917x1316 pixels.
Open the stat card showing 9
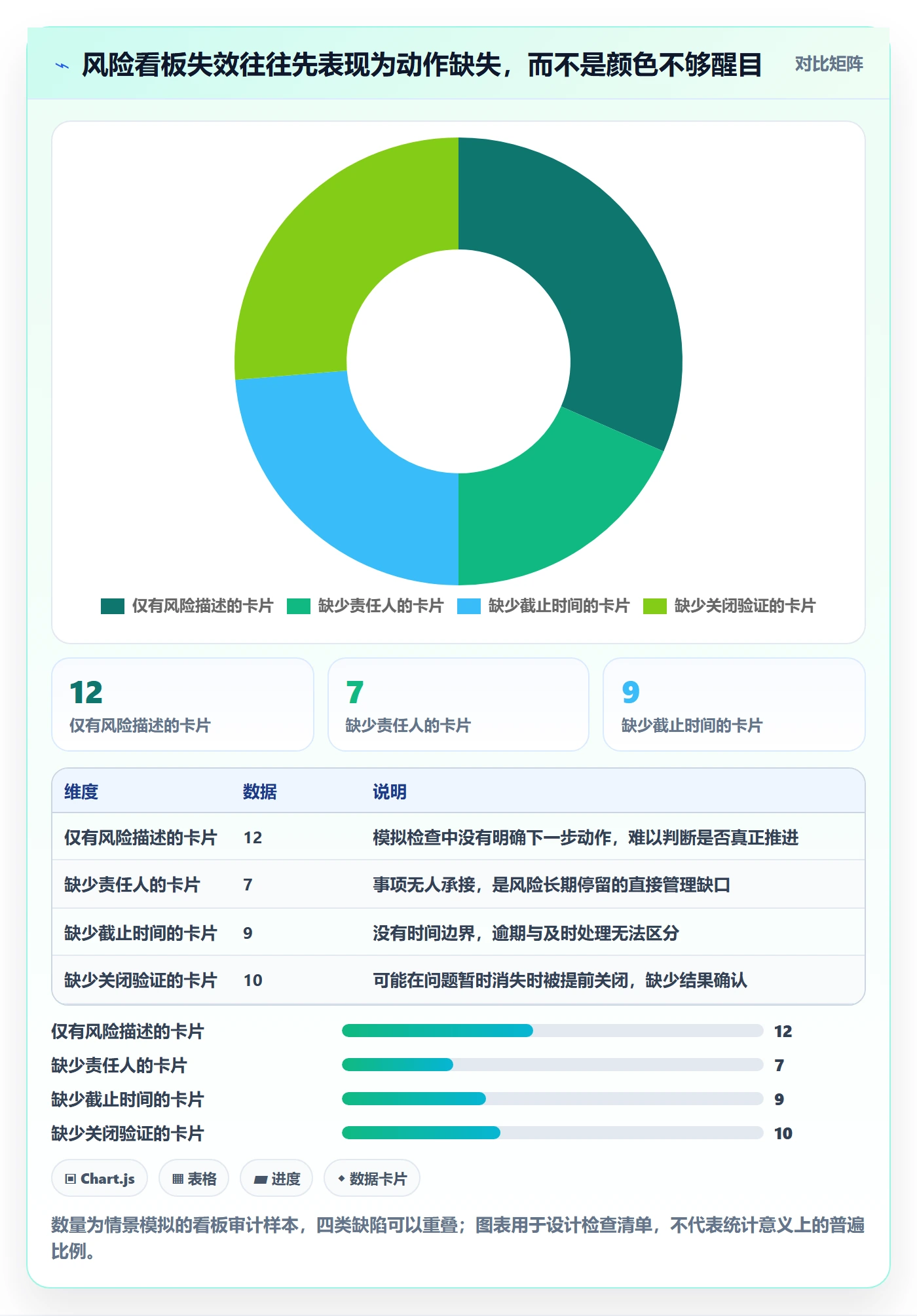[x=734, y=704]
